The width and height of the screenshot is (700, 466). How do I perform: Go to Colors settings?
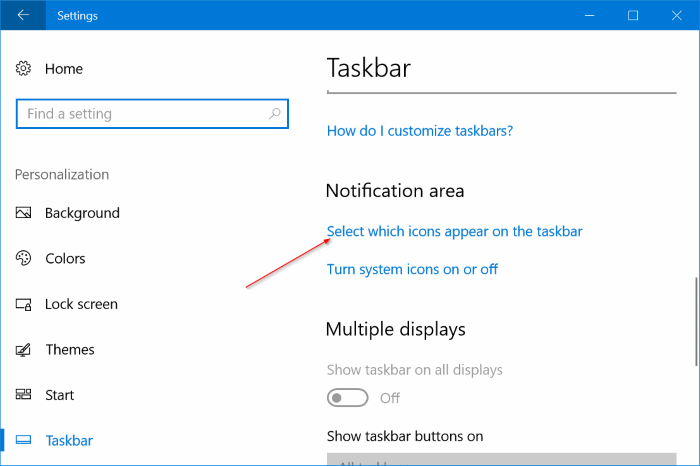tap(65, 258)
